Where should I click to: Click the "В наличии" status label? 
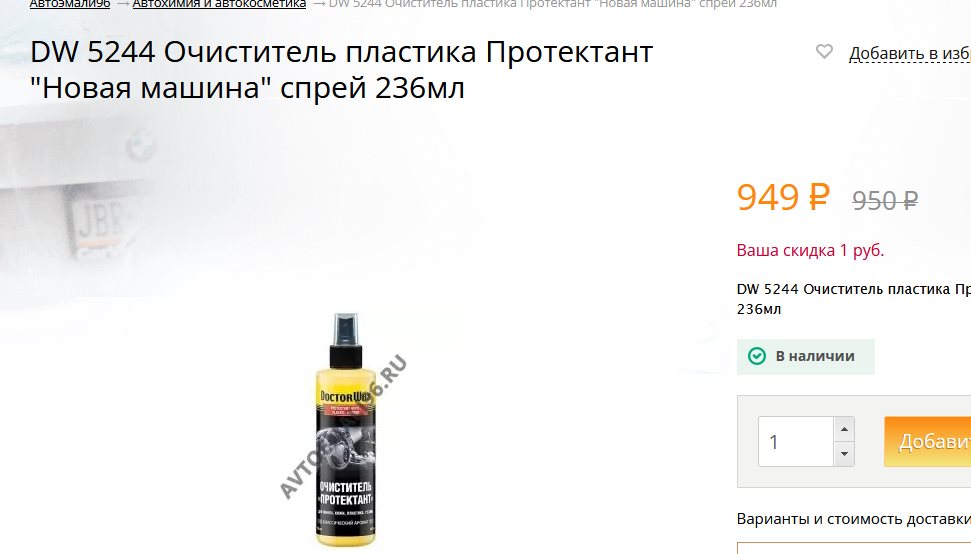[x=815, y=357]
